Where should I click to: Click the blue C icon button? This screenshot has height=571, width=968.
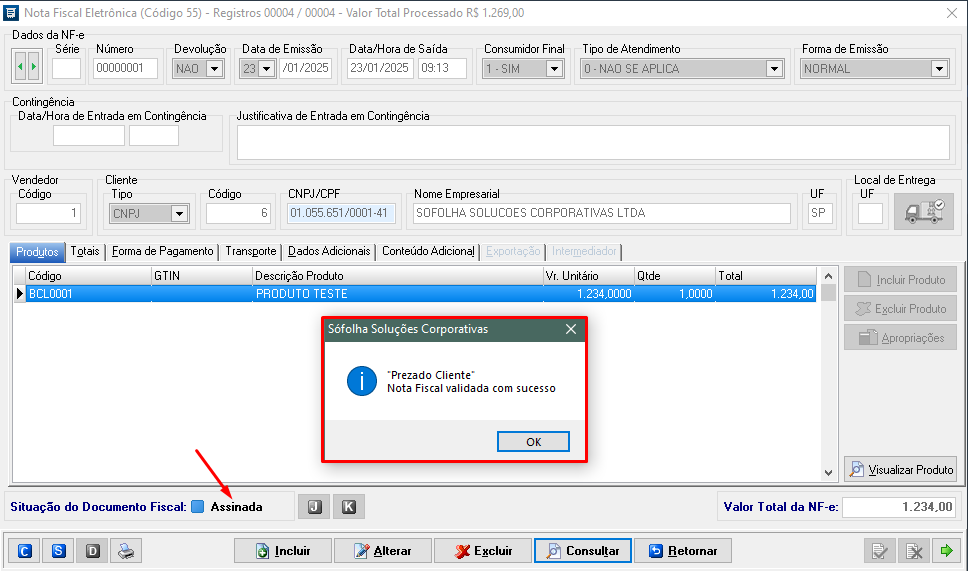(x=24, y=550)
